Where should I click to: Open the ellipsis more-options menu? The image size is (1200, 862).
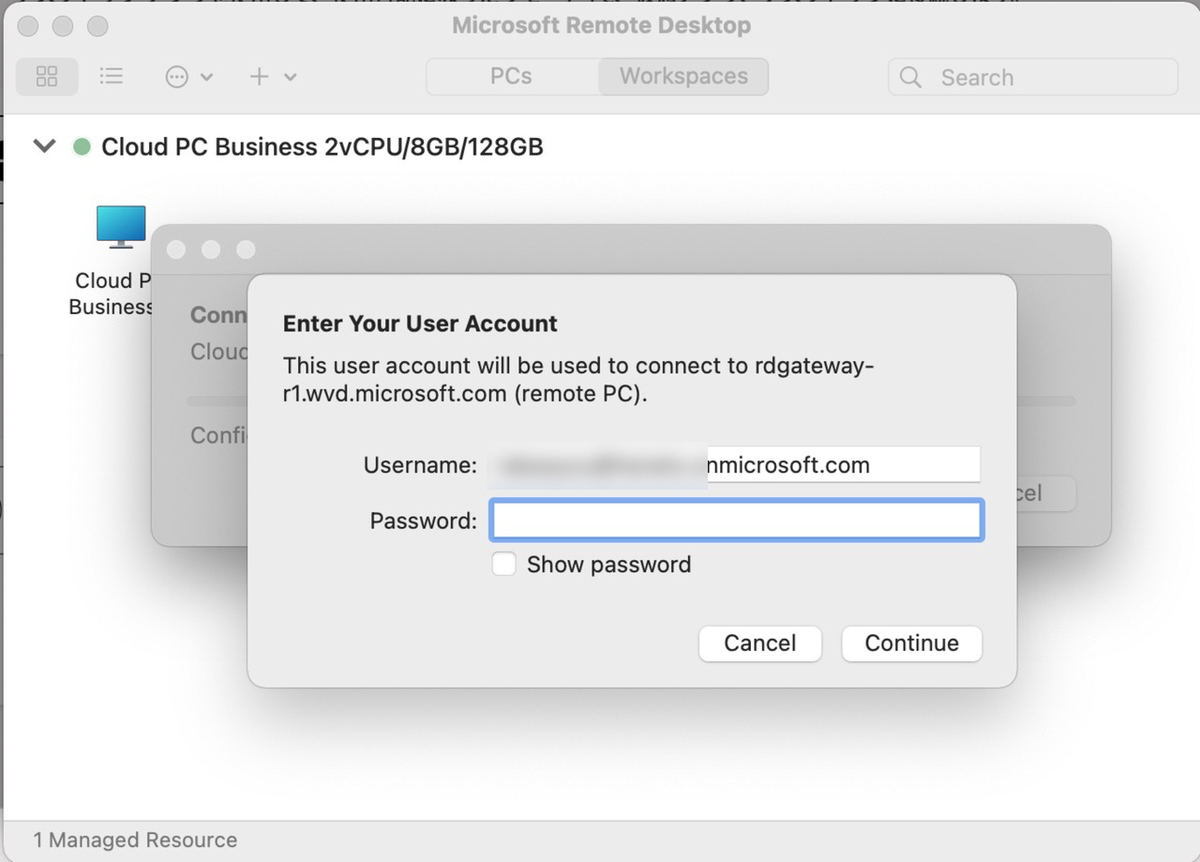click(x=188, y=77)
